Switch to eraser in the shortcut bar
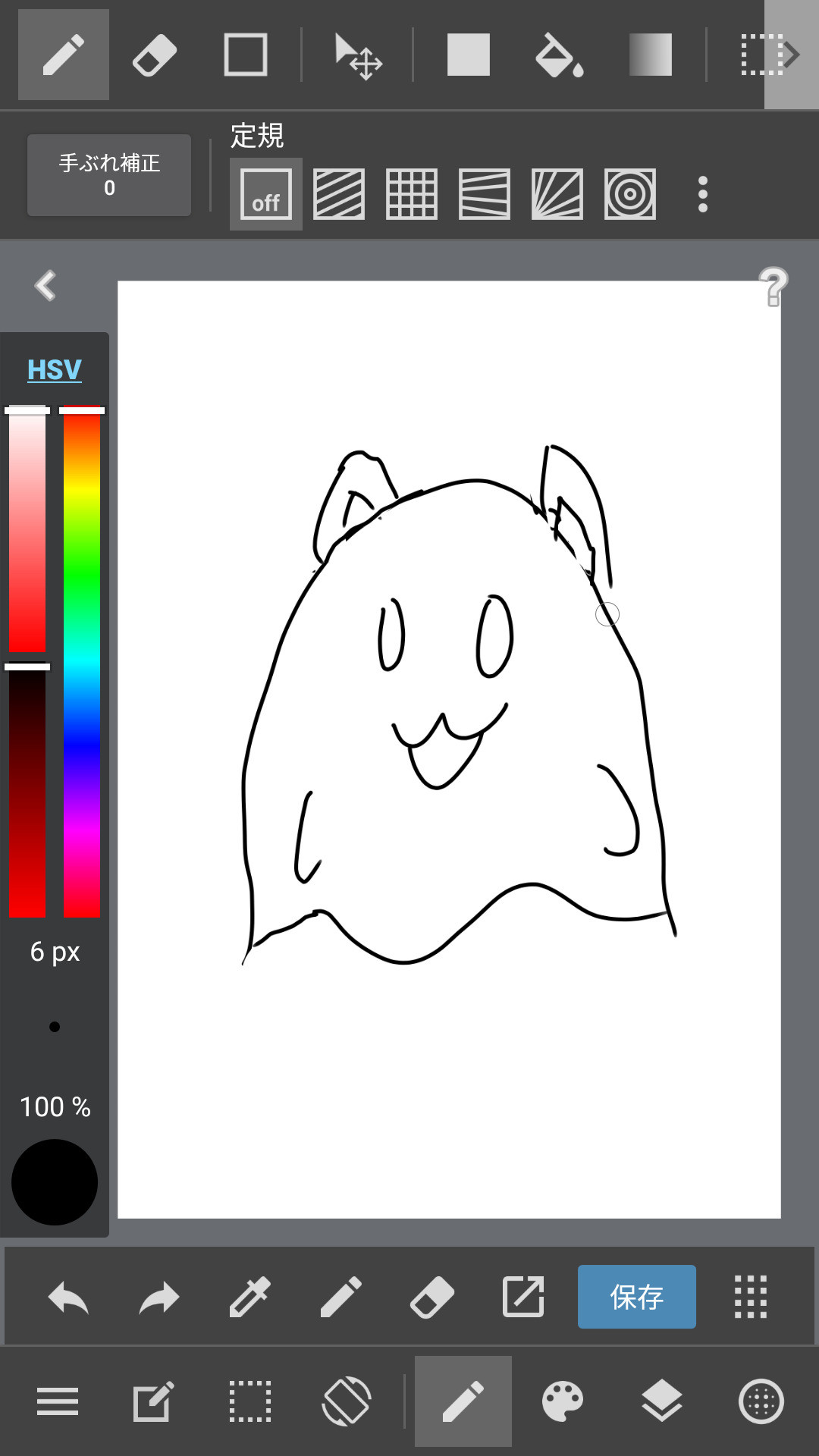This screenshot has width=819, height=1456. click(432, 1297)
